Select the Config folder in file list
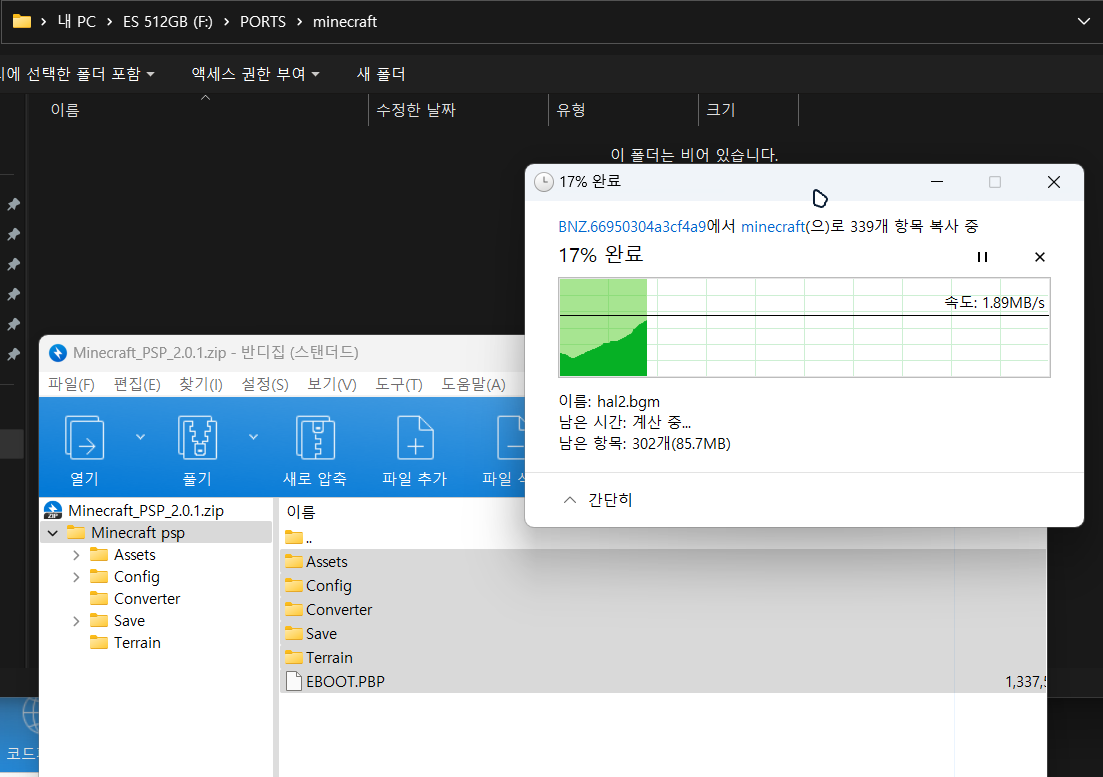 coord(329,586)
